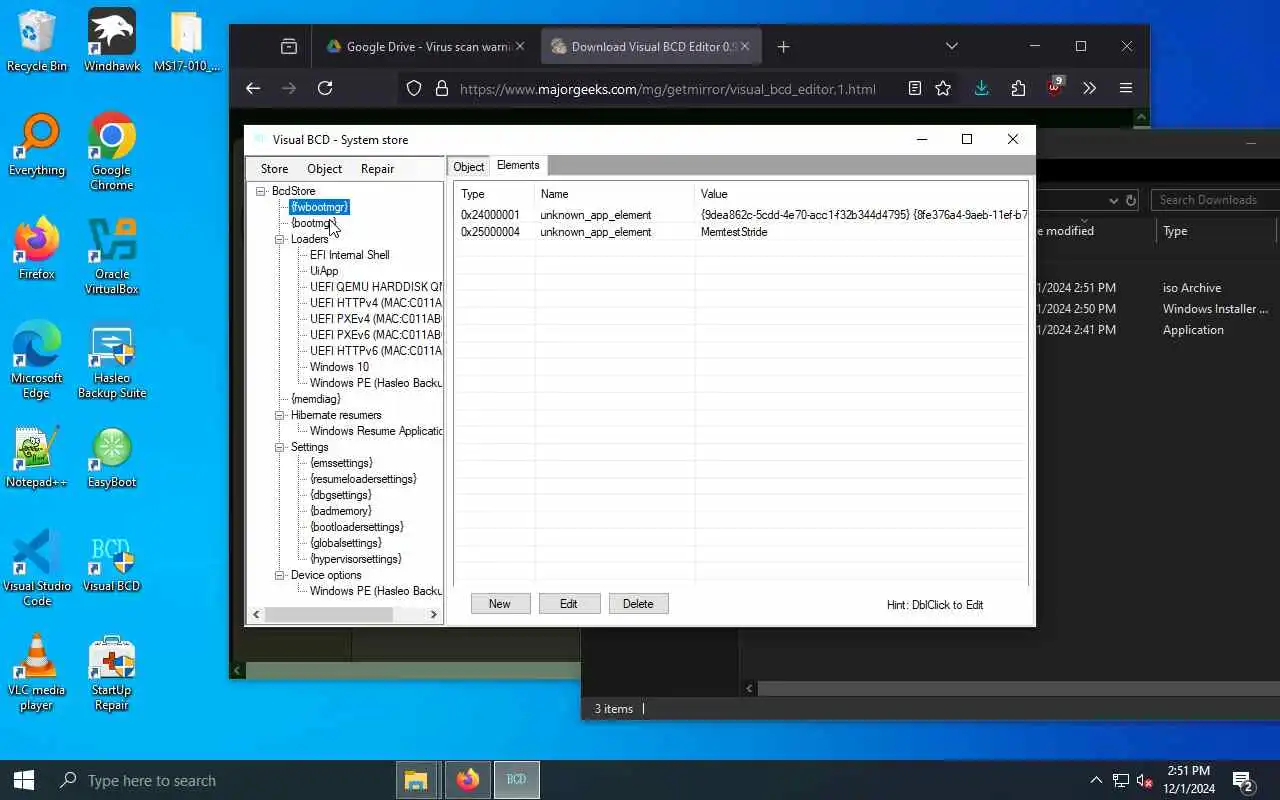Open the Object menu in Visual BCD

pos(324,169)
